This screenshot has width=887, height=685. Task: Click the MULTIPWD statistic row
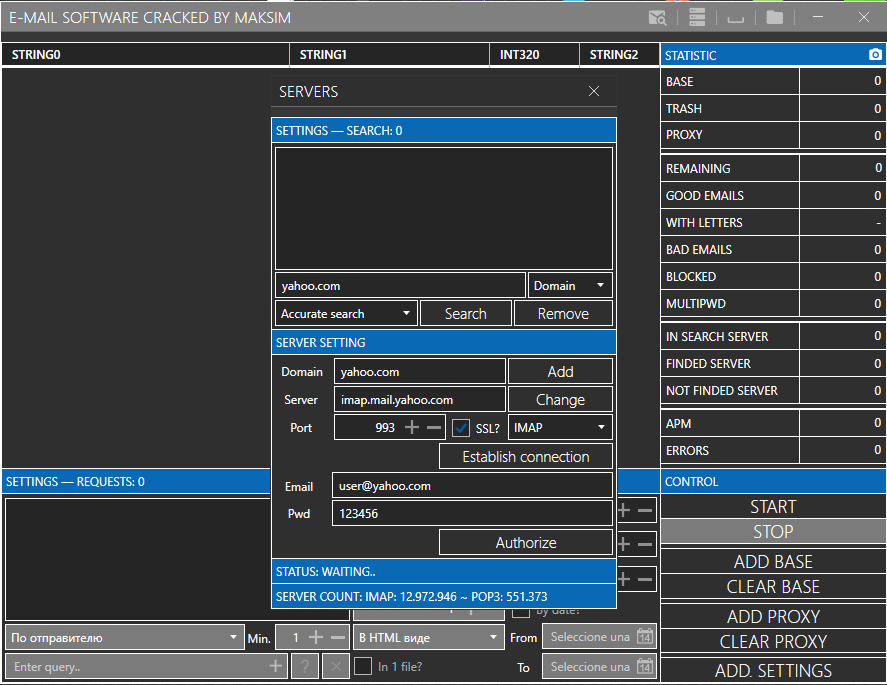773,304
